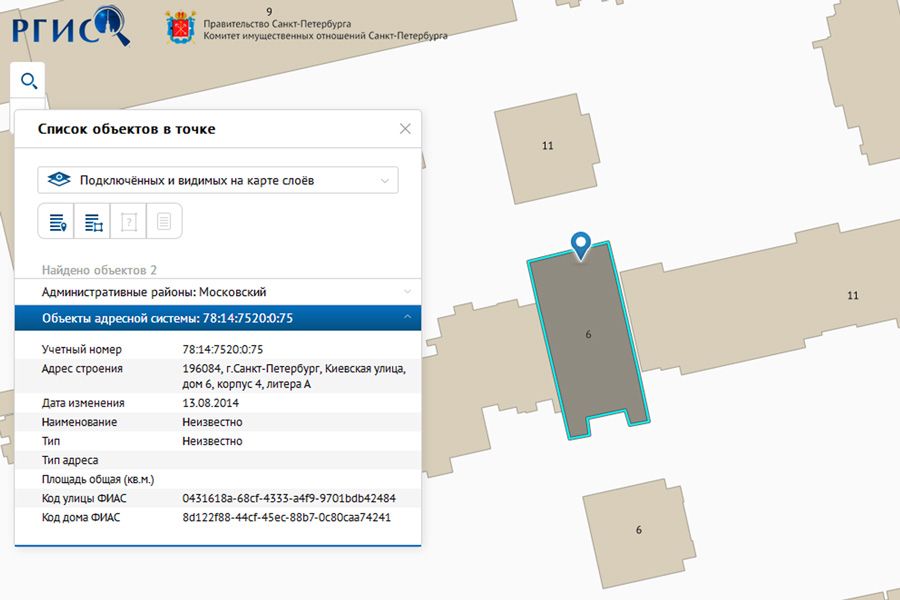Select Код улицы ФИАС value 0431618a
Image resolution: width=900 pixels, height=600 pixels.
click(289, 498)
